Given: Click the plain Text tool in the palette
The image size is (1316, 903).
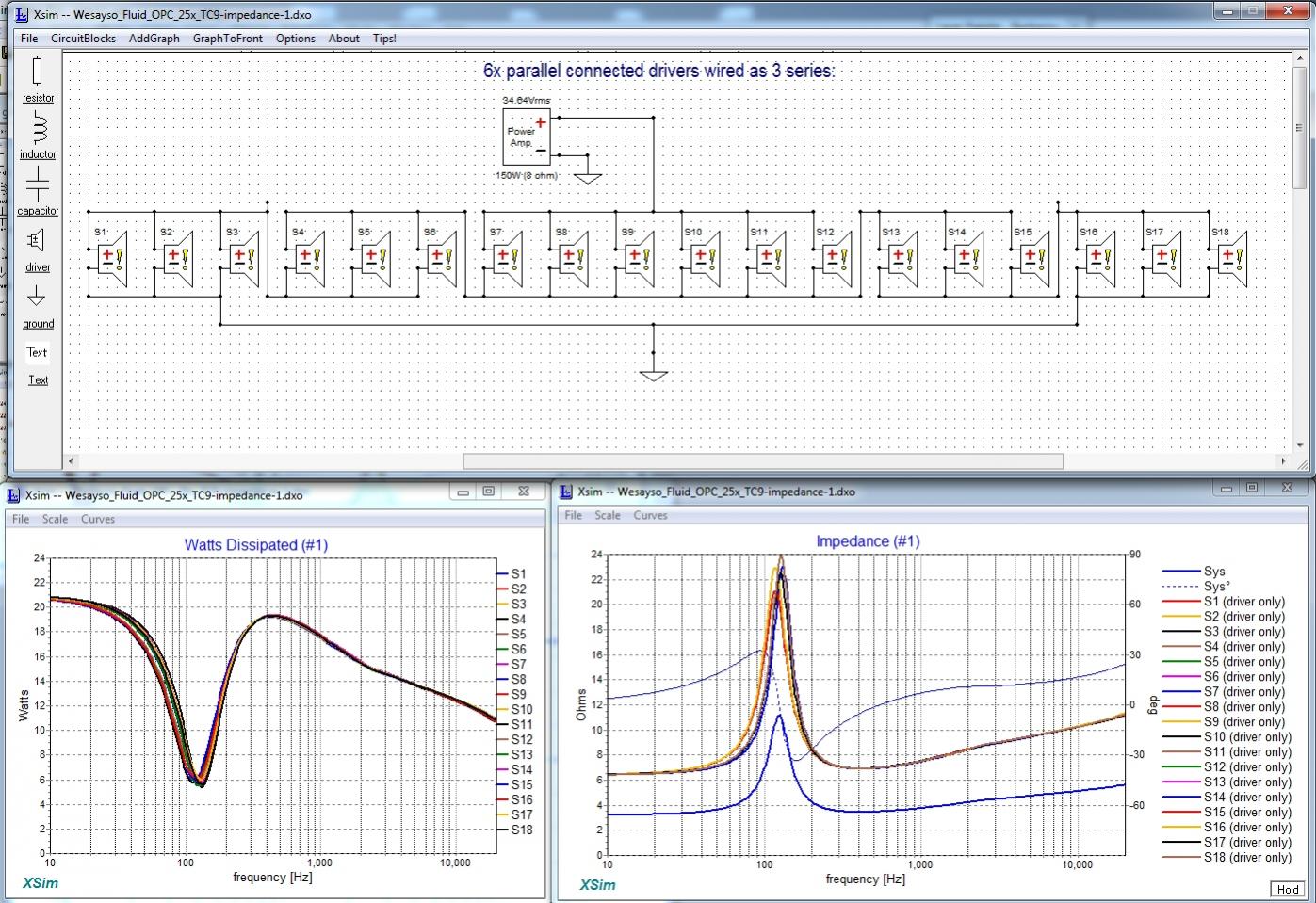Looking at the screenshot, I should pos(37,352).
